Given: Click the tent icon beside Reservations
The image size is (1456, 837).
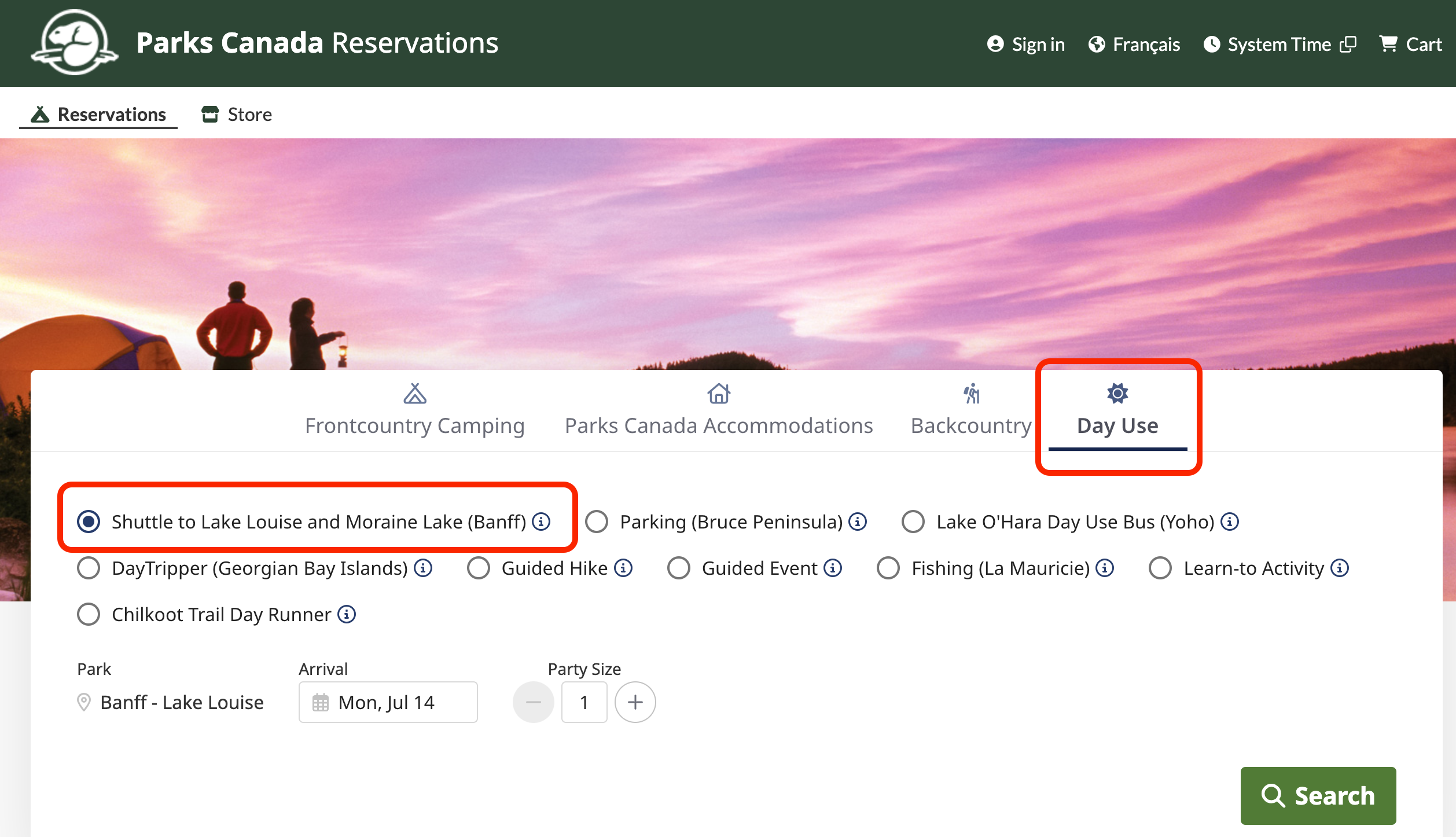Looking at the screenshot, I should click(40, 114).
